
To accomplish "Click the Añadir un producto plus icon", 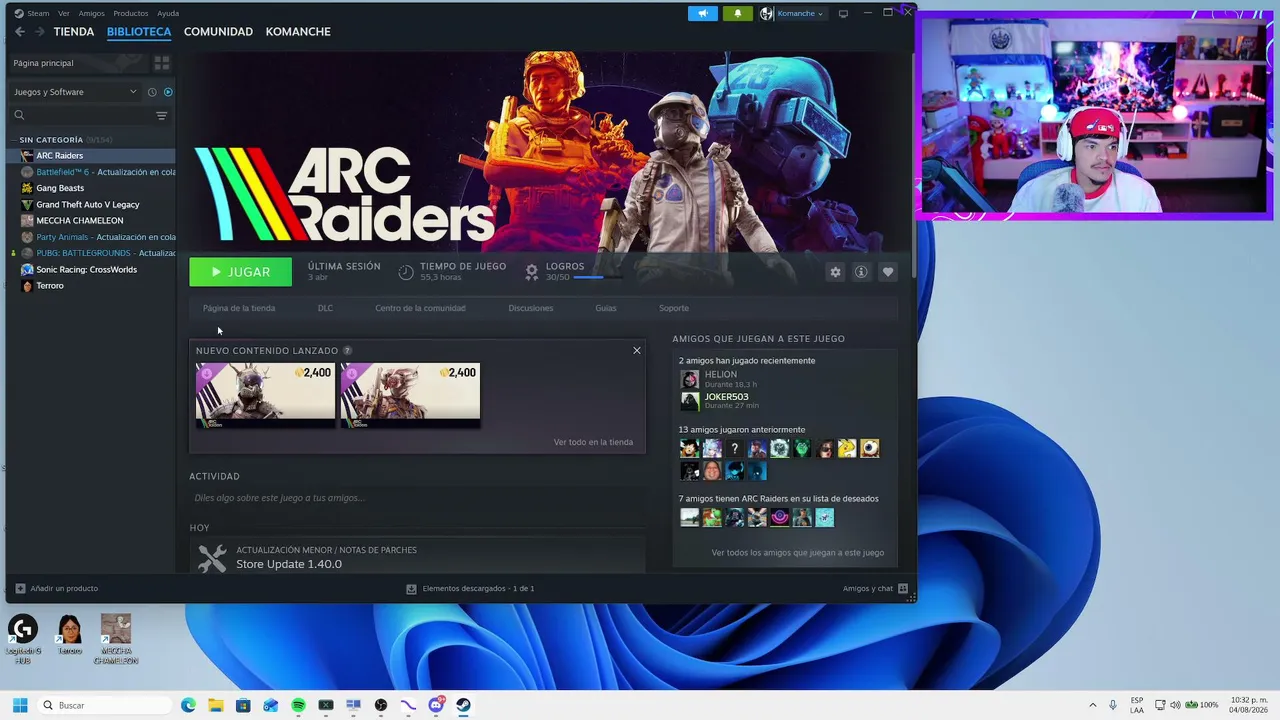I will [x=20, y=589].
